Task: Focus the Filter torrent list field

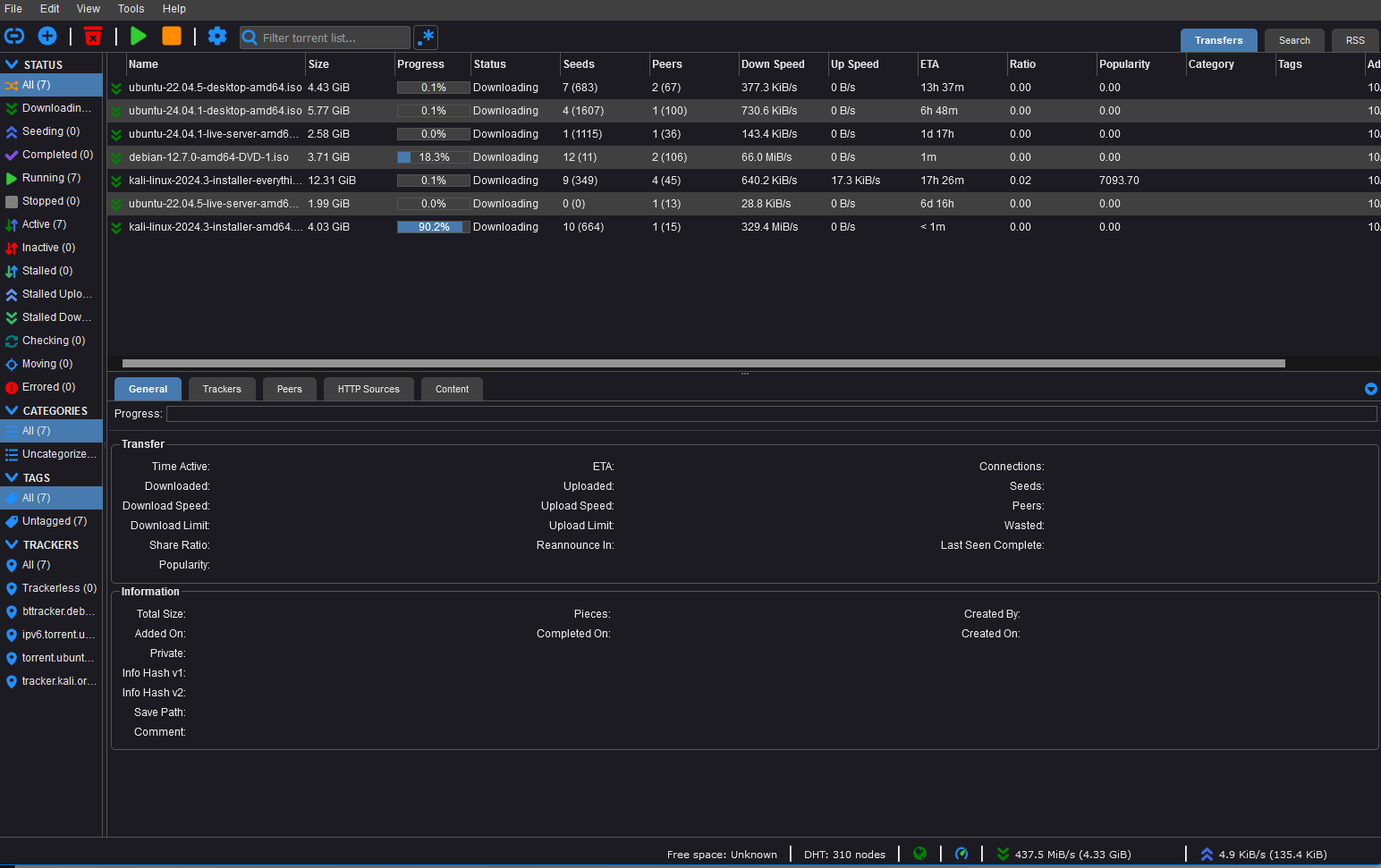Action: (x=326, y=38)
